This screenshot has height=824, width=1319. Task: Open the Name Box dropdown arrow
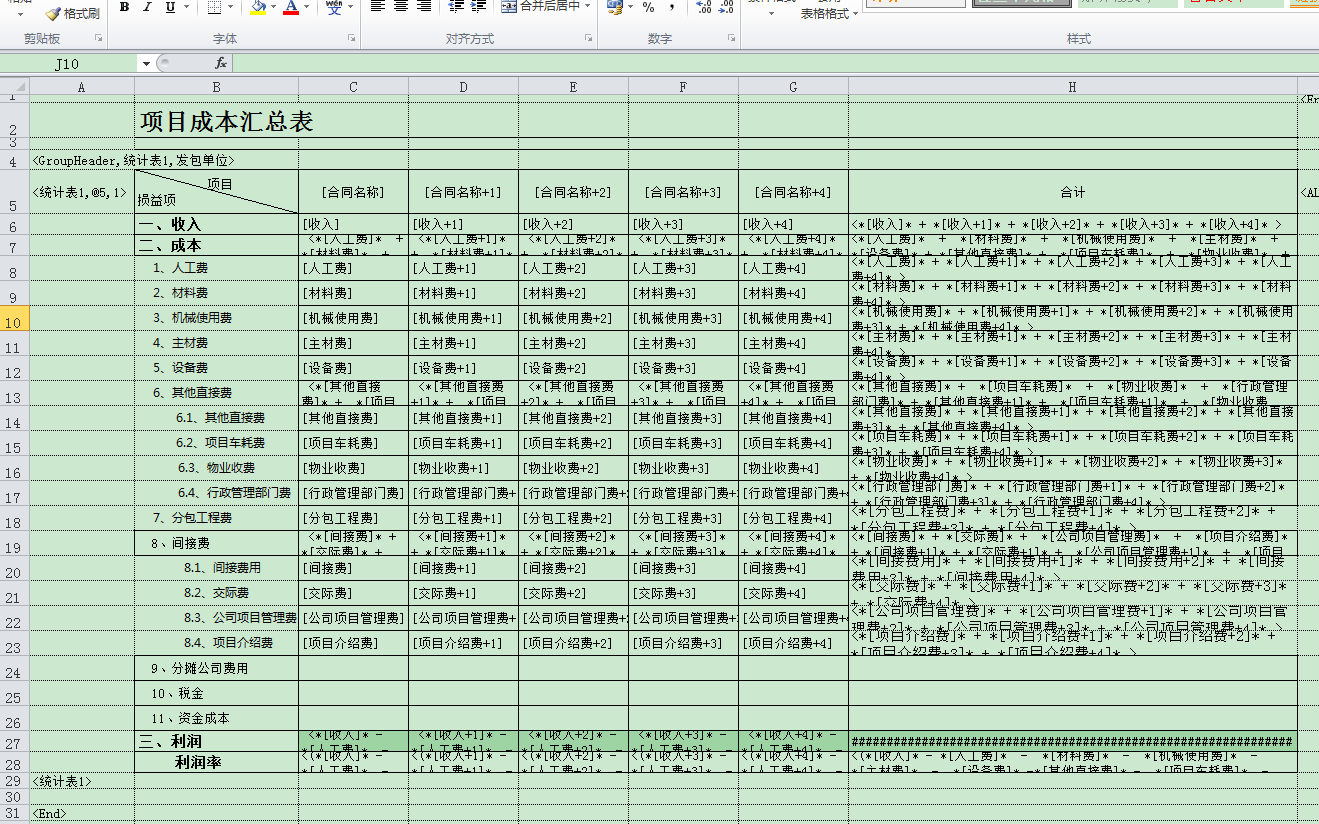pos(146,64)
